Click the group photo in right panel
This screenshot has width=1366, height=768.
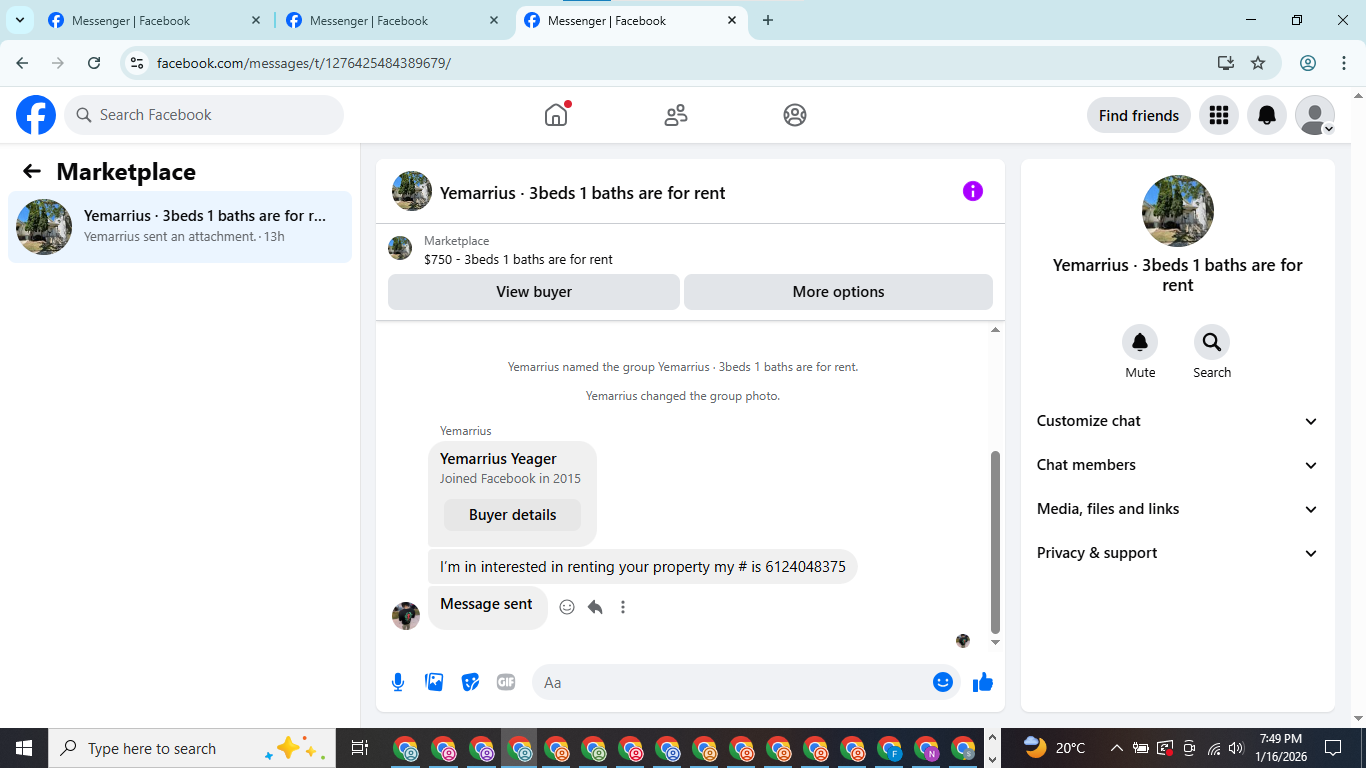tap(1178, 211)
